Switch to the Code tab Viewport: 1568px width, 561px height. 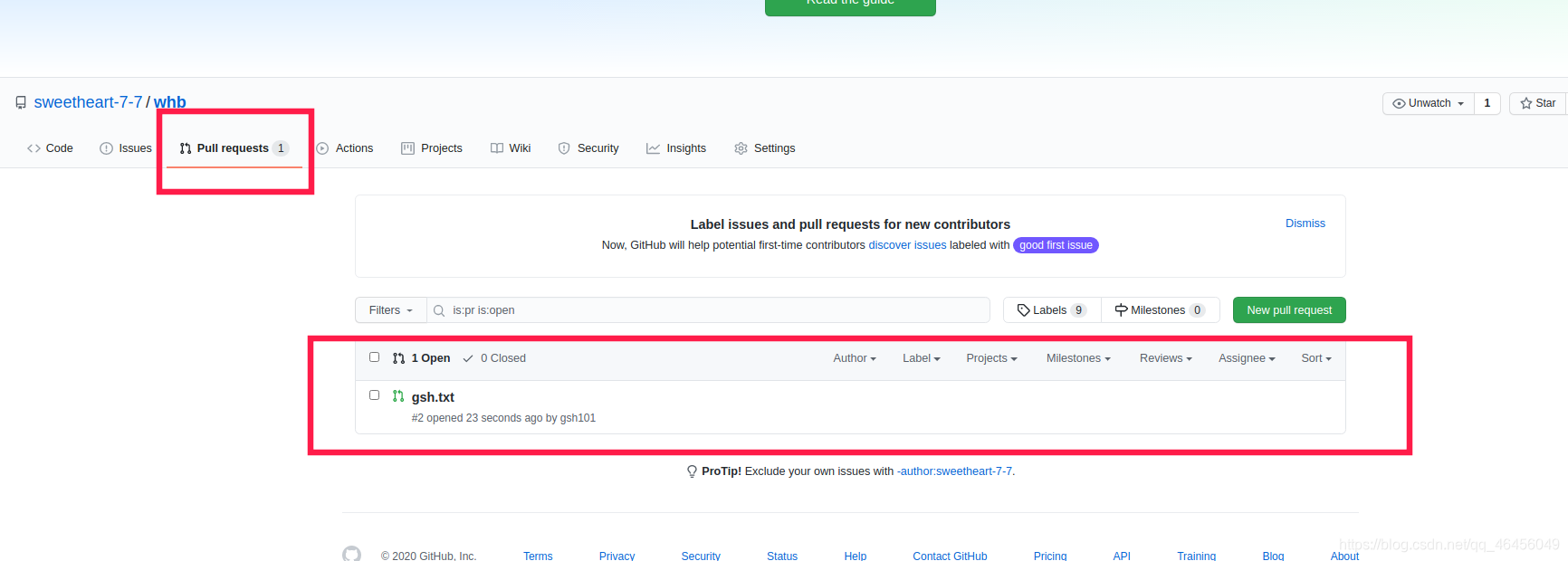[x=50, y=148]
